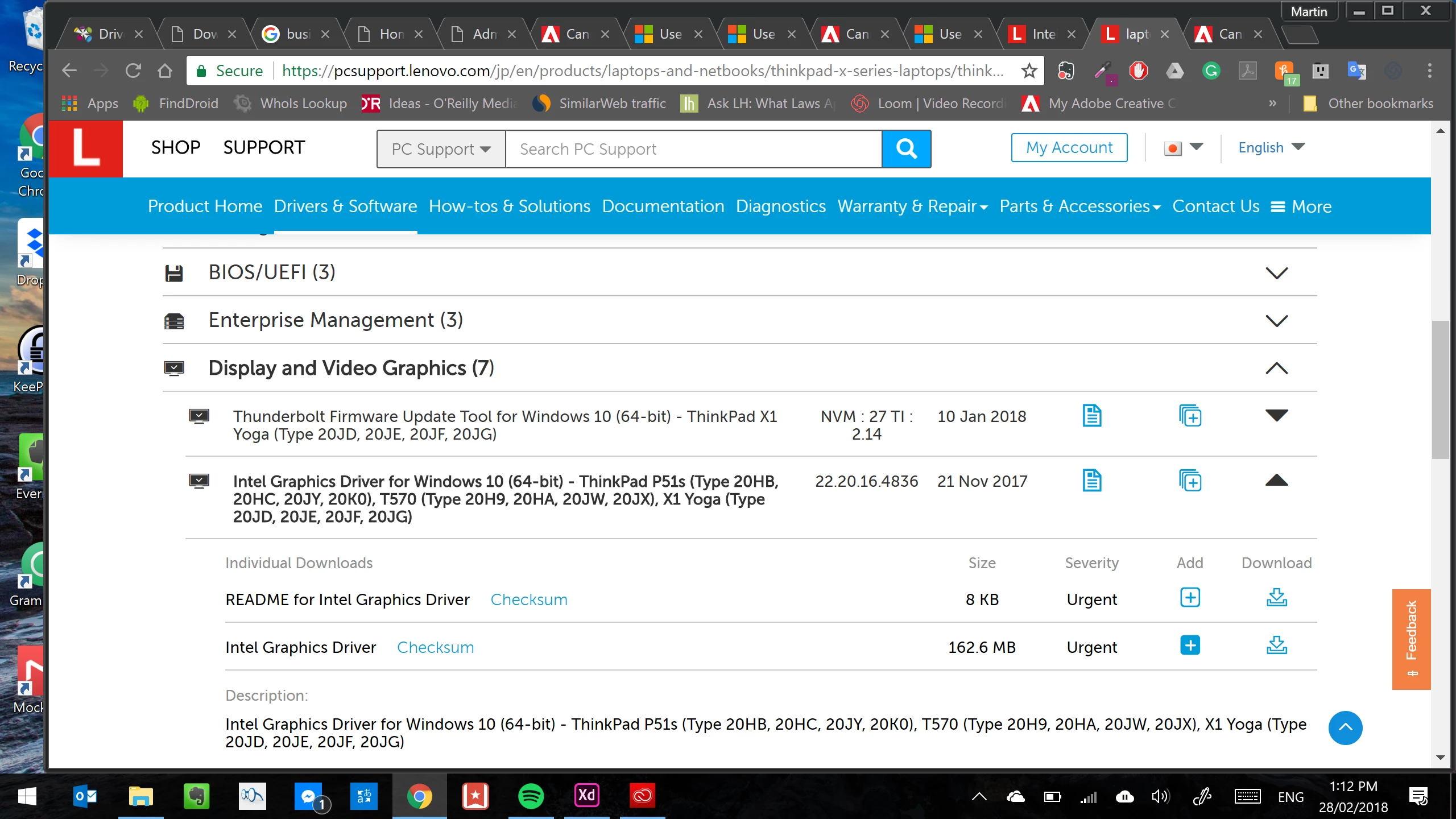Toggle add for Intel Graphics Driver download
The width and height of the screenshot is (1456, 819).
(1190, 646)
